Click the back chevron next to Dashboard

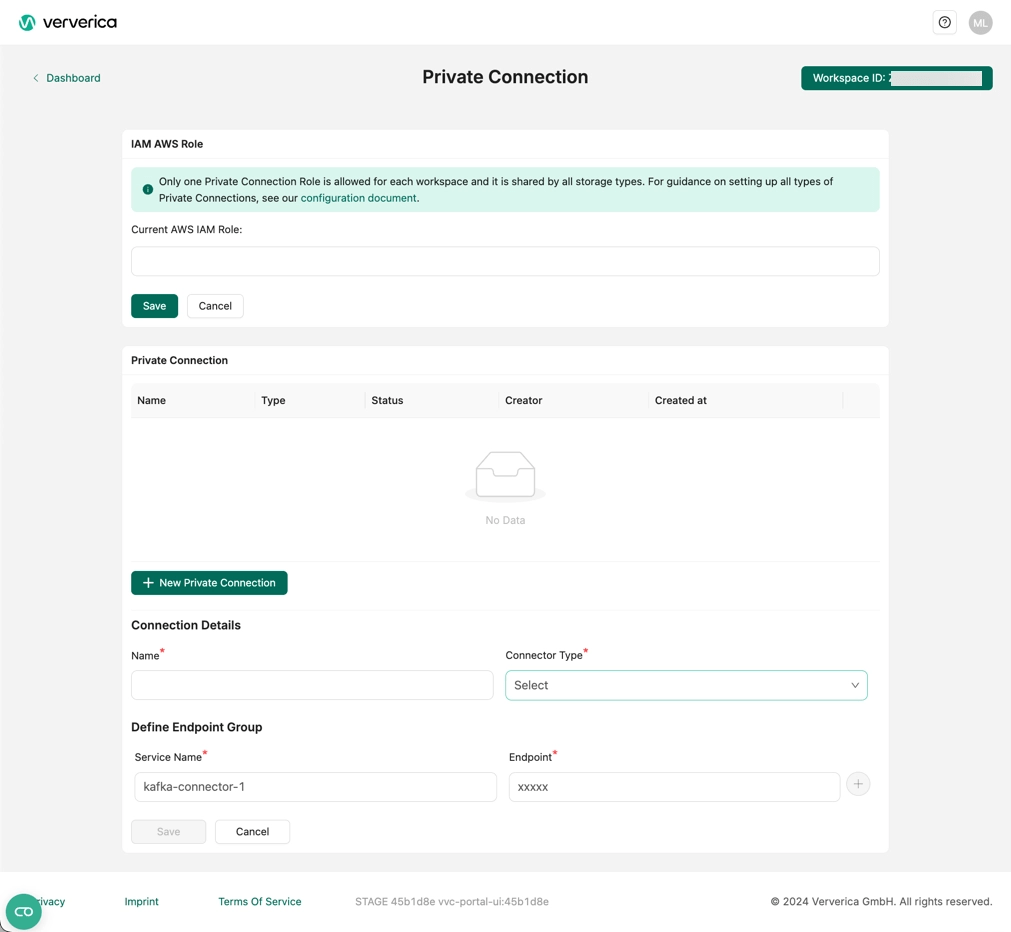click(x=35, y=77)
